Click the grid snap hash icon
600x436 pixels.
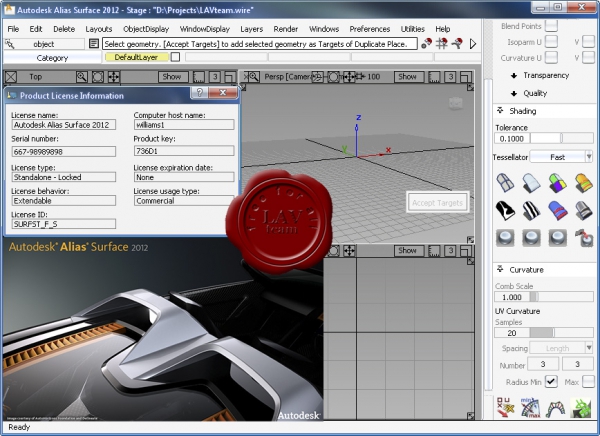442,44
